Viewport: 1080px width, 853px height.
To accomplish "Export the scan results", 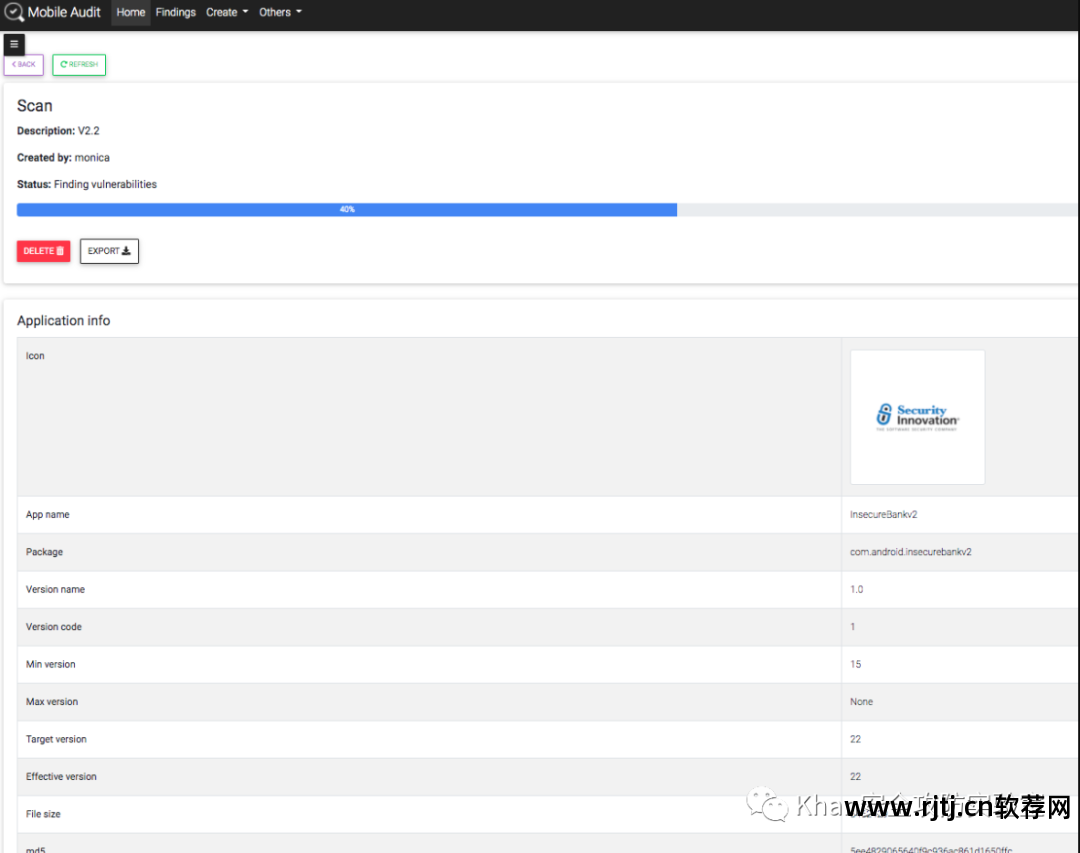I will coord(109,251).
